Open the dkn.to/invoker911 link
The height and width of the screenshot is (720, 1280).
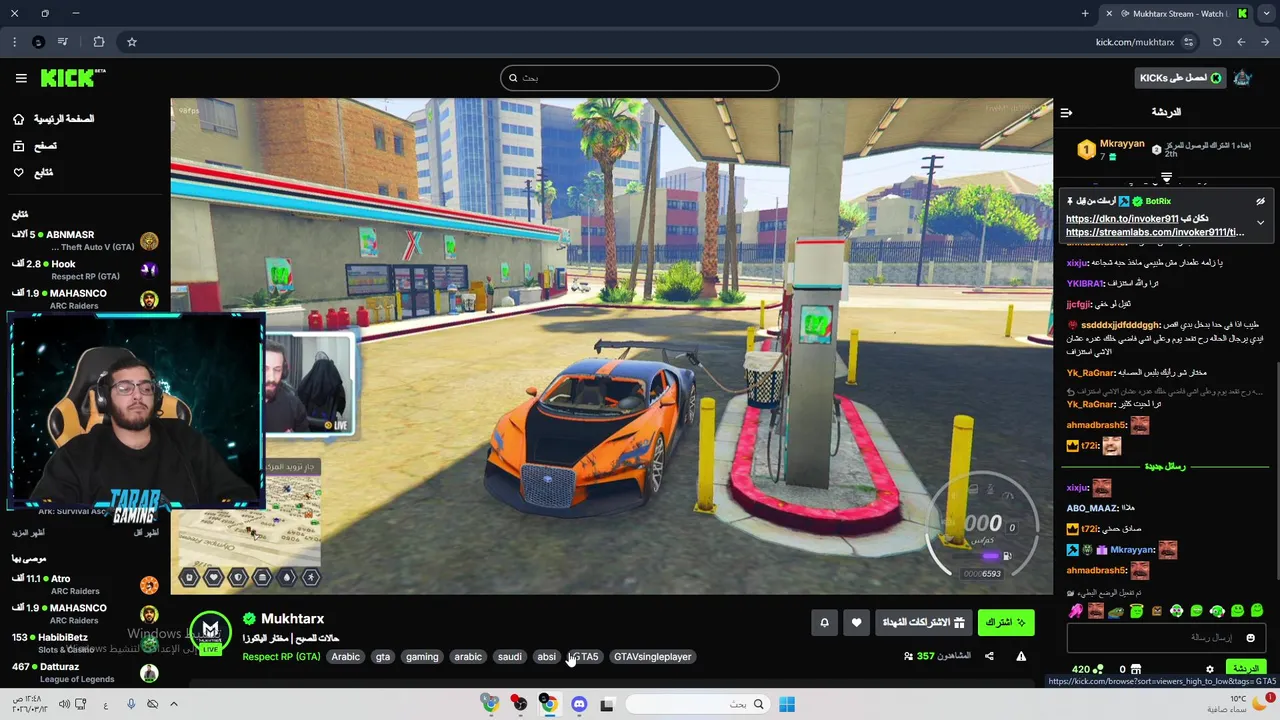(1121, 219)
